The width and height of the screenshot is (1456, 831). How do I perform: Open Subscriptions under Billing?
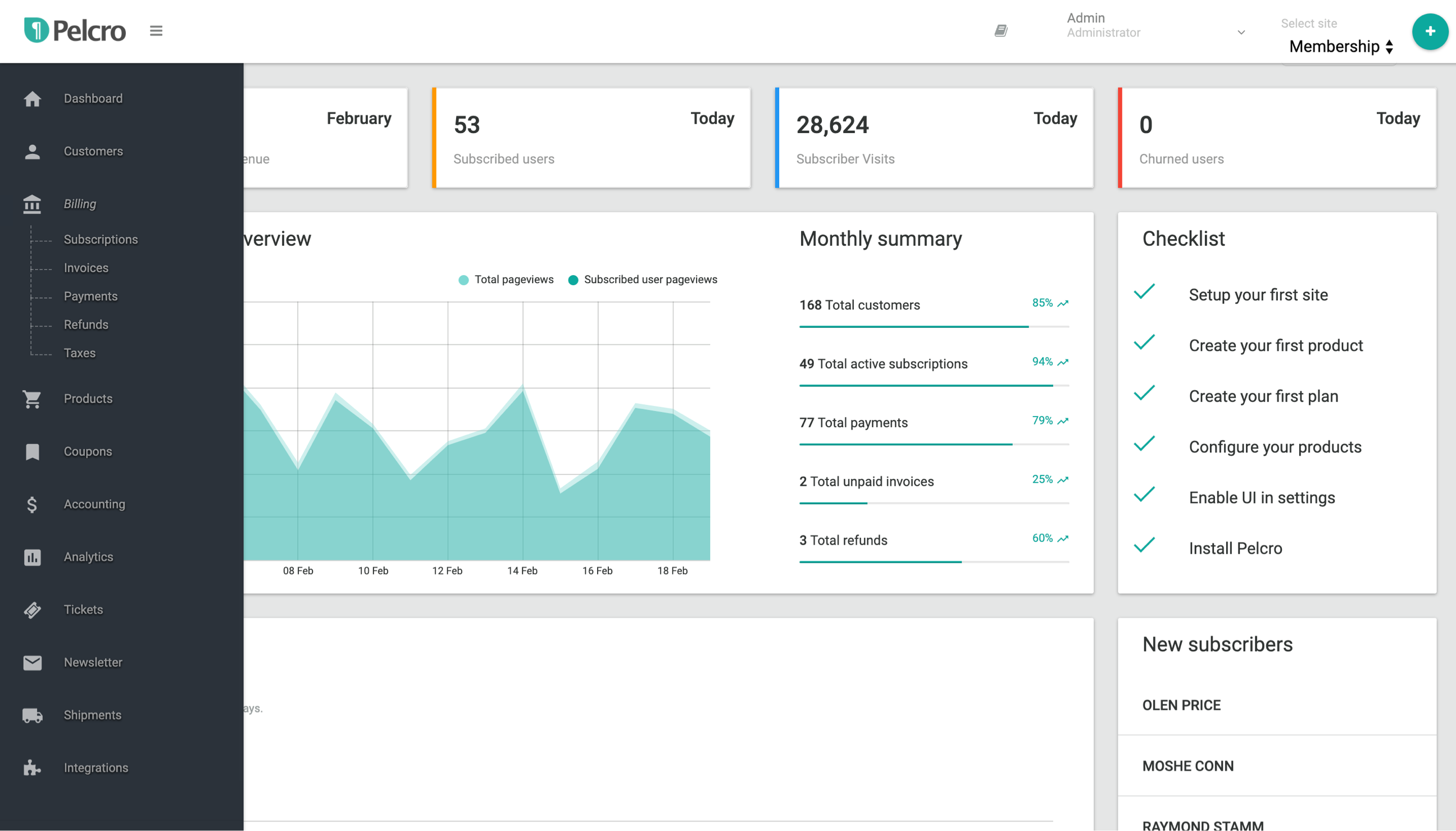pyautogui.click(x=101, y=240)
